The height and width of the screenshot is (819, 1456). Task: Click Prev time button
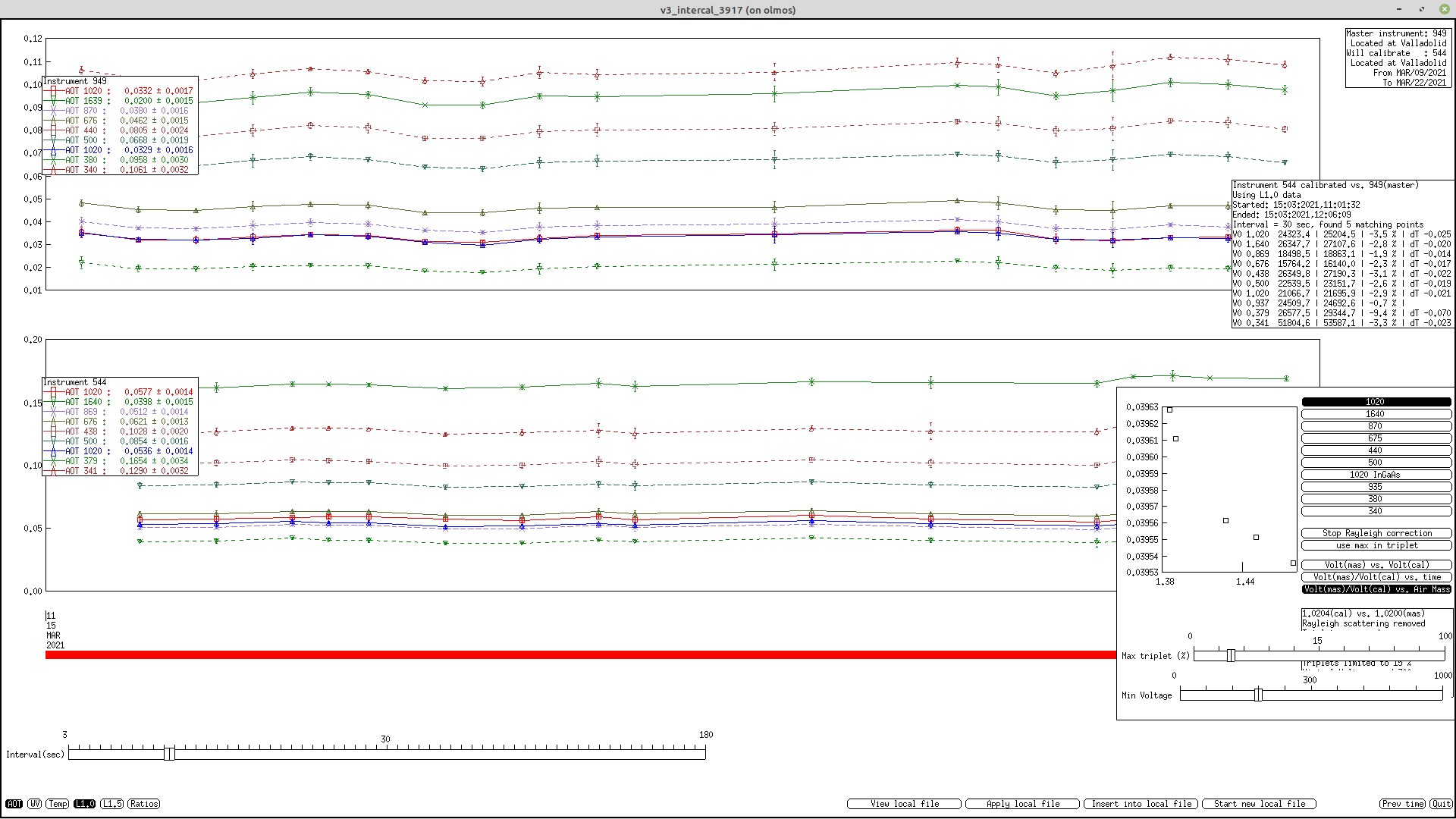click(1402, 804)
